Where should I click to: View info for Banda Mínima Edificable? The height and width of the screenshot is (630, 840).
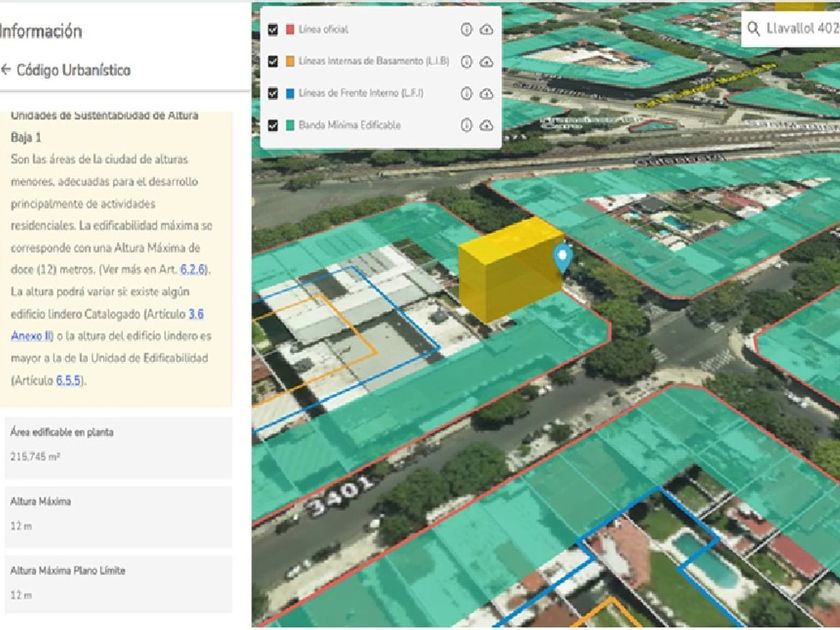pos(466,125)
